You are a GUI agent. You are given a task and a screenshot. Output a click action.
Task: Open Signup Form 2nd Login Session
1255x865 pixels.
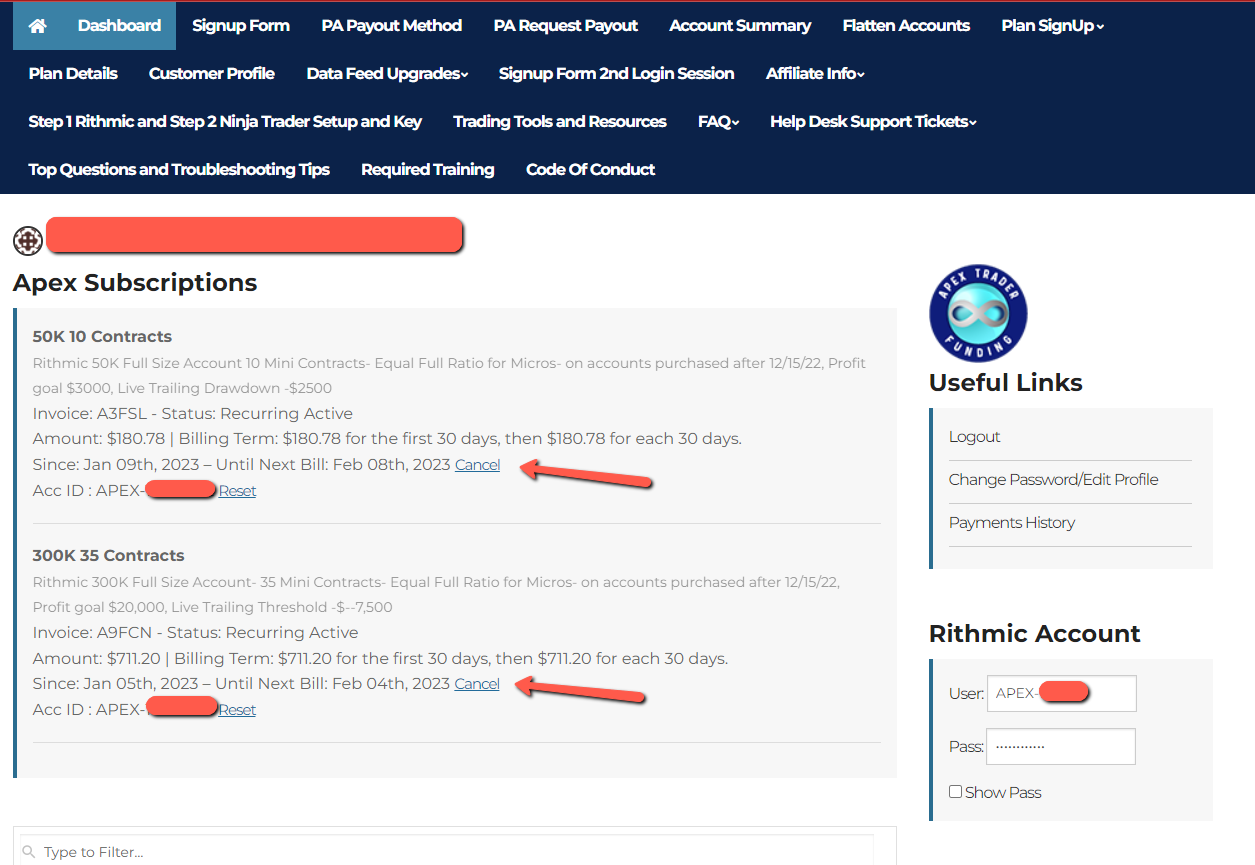pos(616,74)
